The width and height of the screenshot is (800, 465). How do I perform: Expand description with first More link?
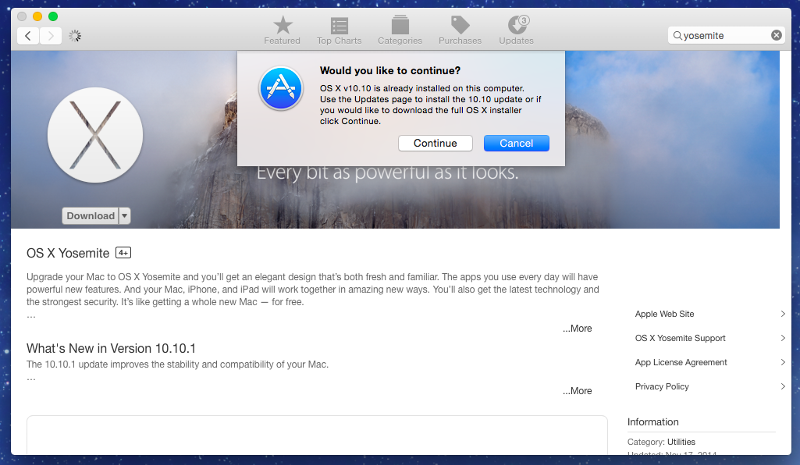tap(577, 329)
